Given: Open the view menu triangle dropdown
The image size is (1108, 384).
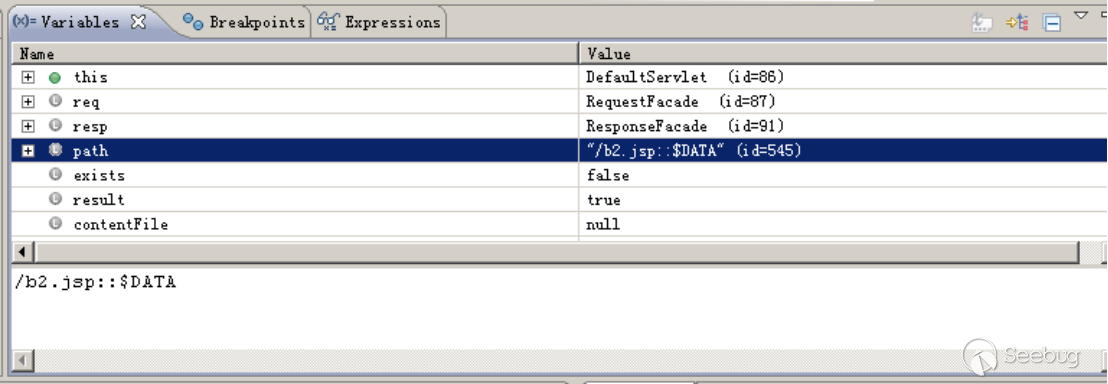Looking at the screenshot, I should [x=1081, y=15].
